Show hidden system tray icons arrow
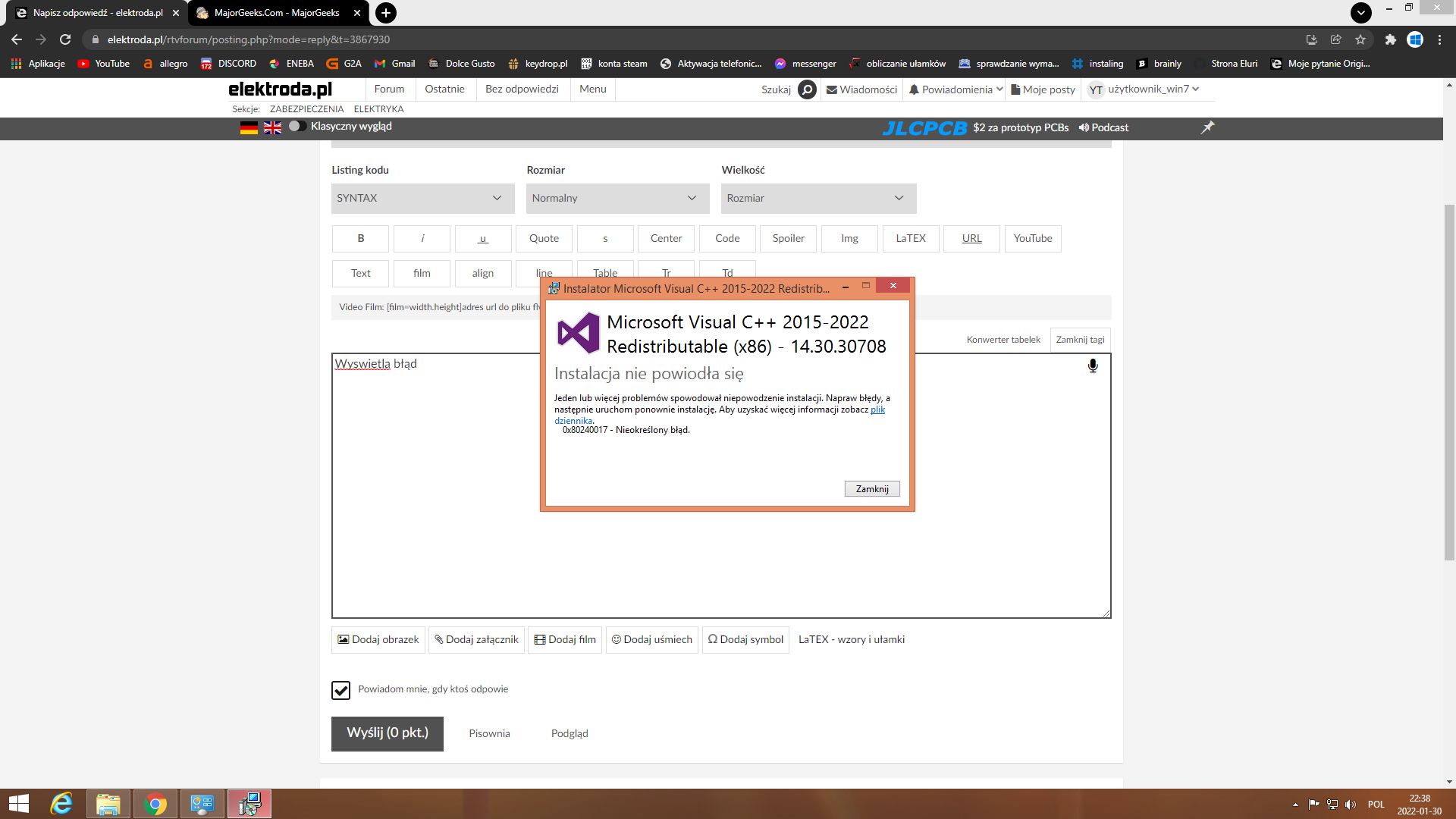This screenshot has height=819, width=1456. pos(1295,805)
